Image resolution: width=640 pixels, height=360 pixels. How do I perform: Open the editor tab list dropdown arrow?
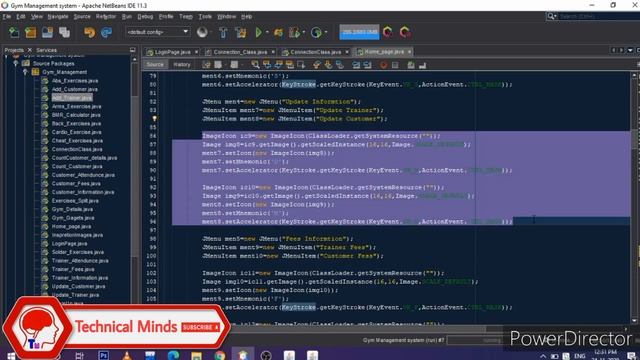(x=630, y=50)
